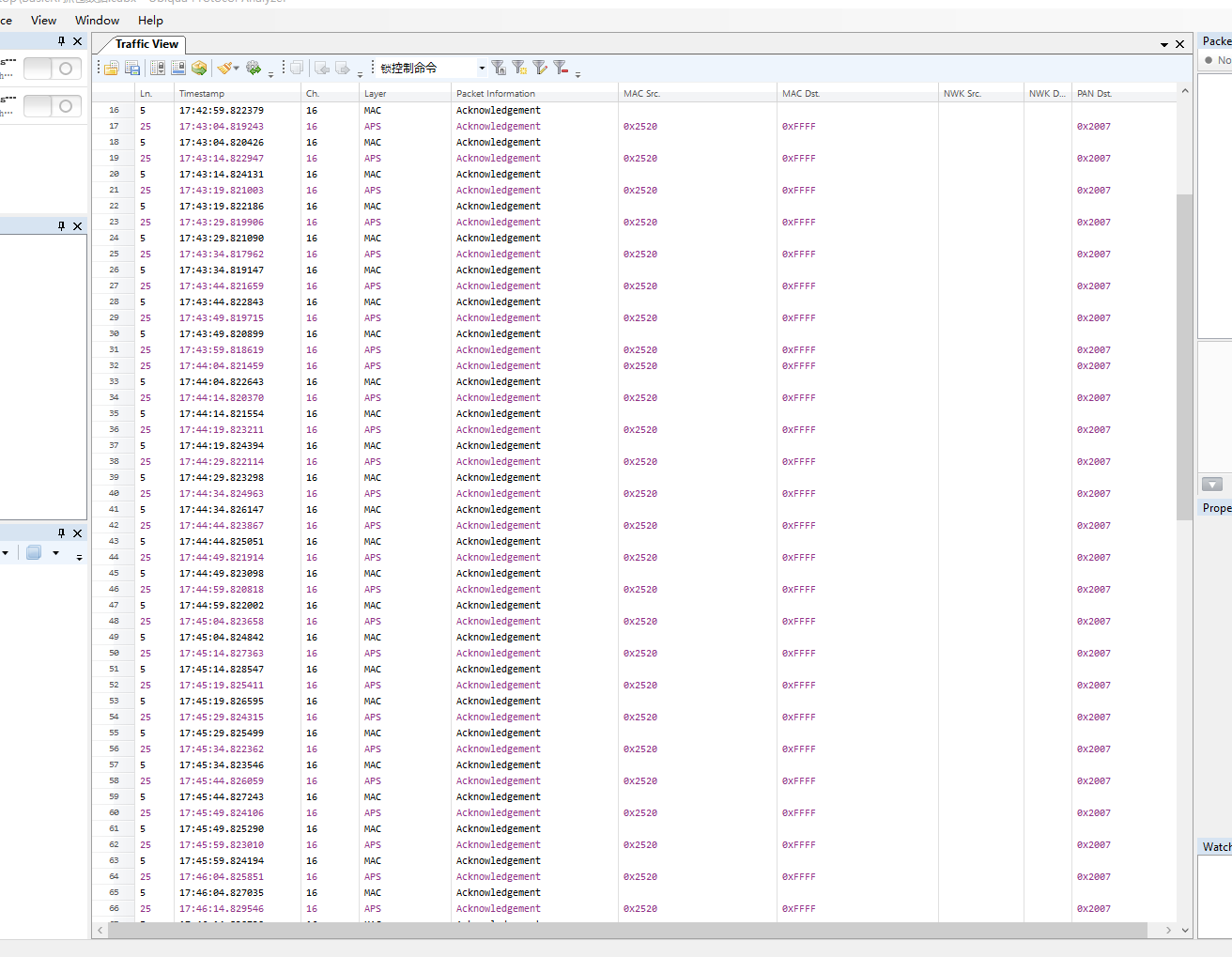Select the Traffic View tab
The image size is (1232, 957).
[146, 44]
